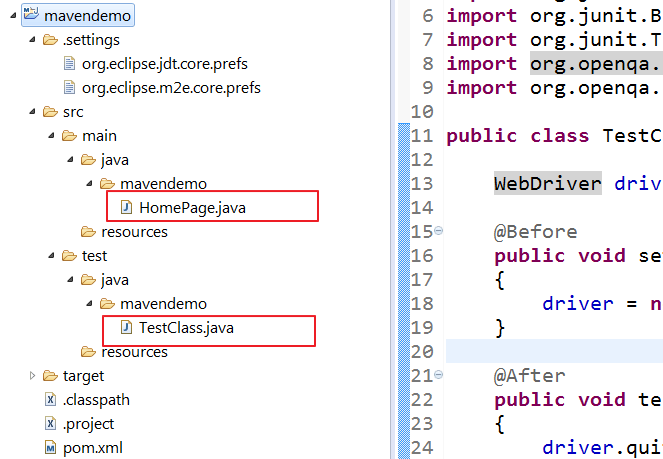Click the test folder icon
This screenshot has height=459, width=663.
pos(69,256)
